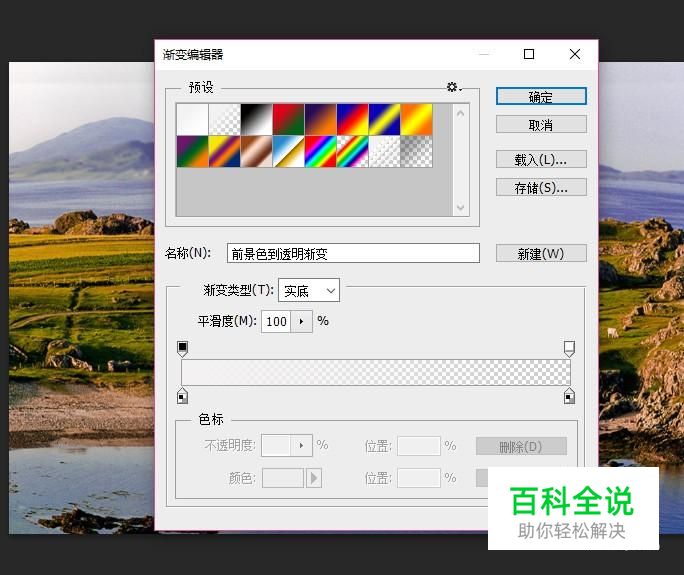Select the full spectrum rainbow preset
The height and width of the screenshot is (575, 684).
tap(321, 151)
